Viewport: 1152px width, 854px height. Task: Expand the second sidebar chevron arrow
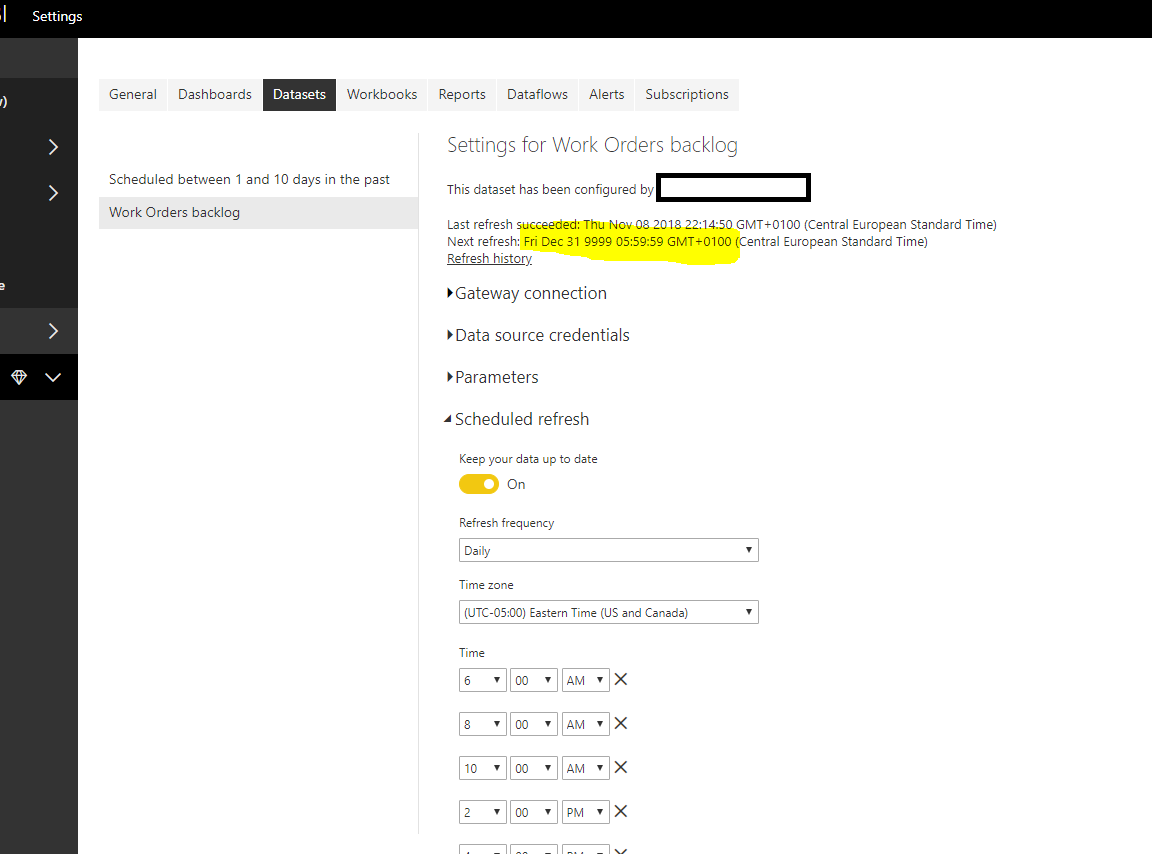[x=53, y=193]
